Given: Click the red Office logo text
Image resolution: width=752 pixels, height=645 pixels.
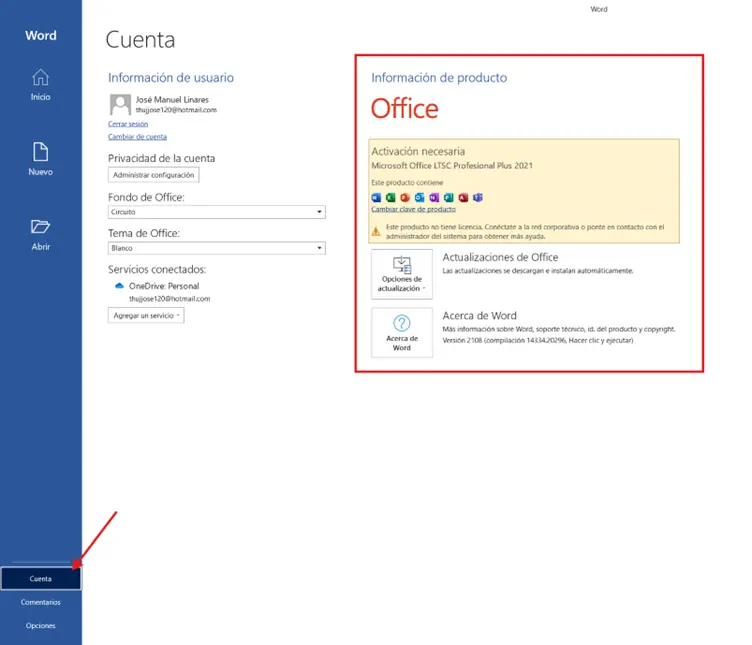Looking at the screenshot, I should tap(405, 109).
